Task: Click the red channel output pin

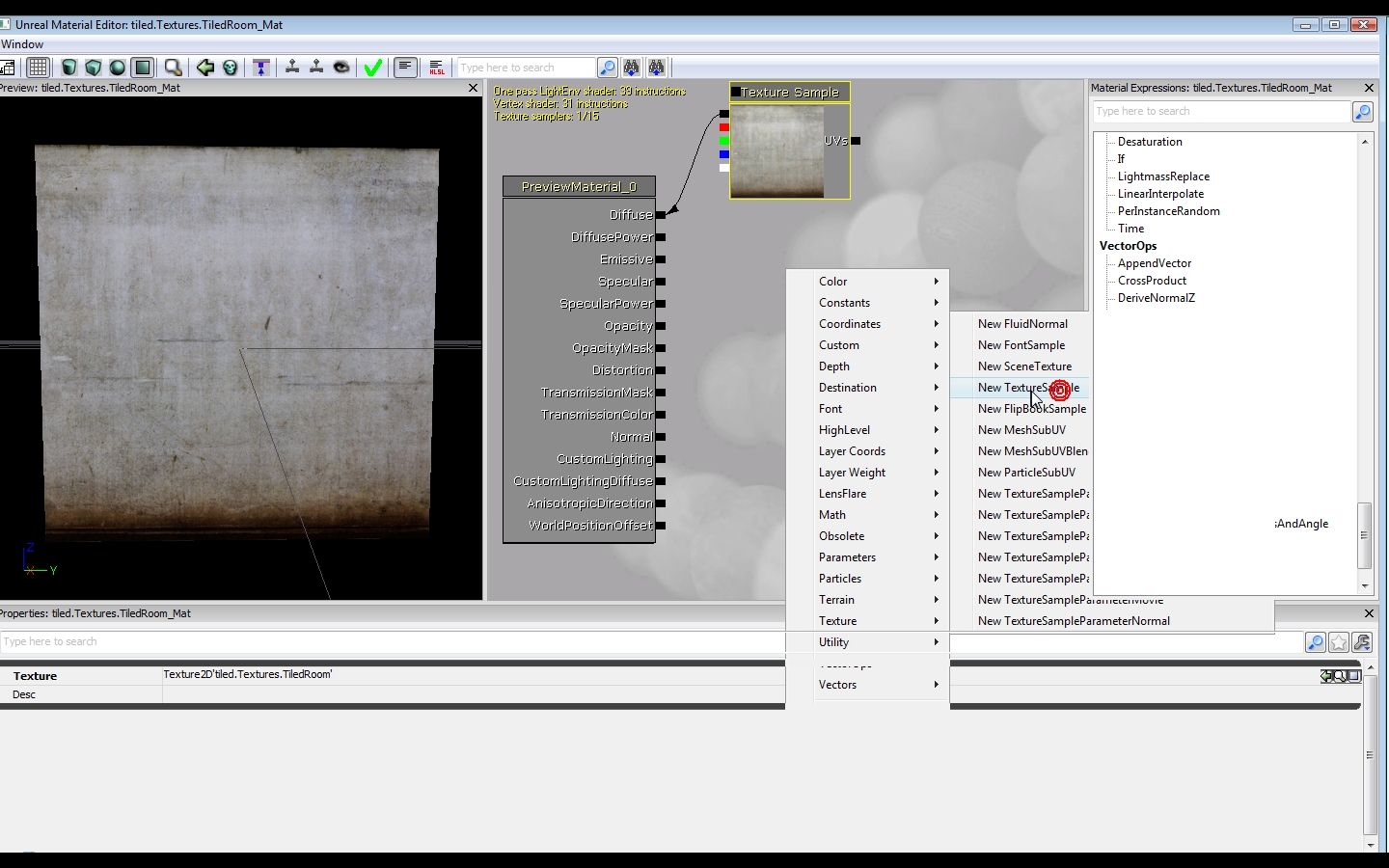Action: [724, 127]
